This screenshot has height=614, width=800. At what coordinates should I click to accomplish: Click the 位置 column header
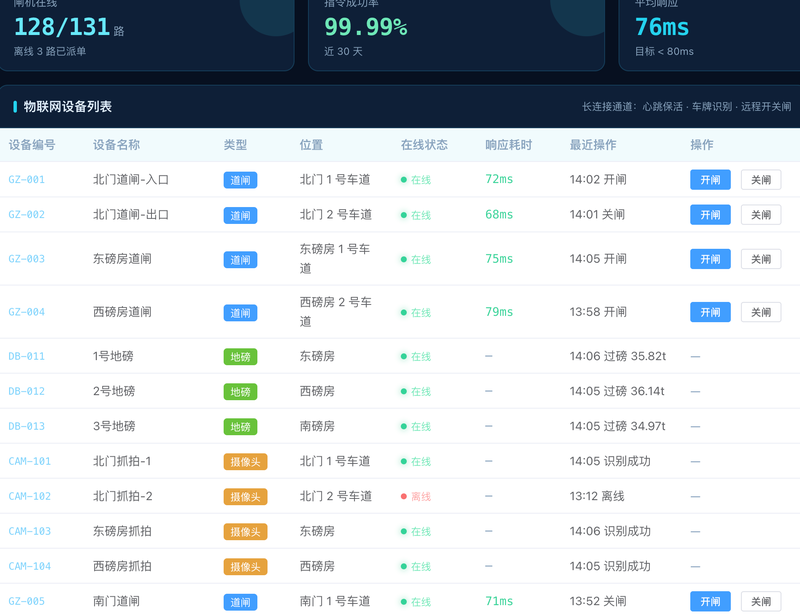click(x=311, y=145)
